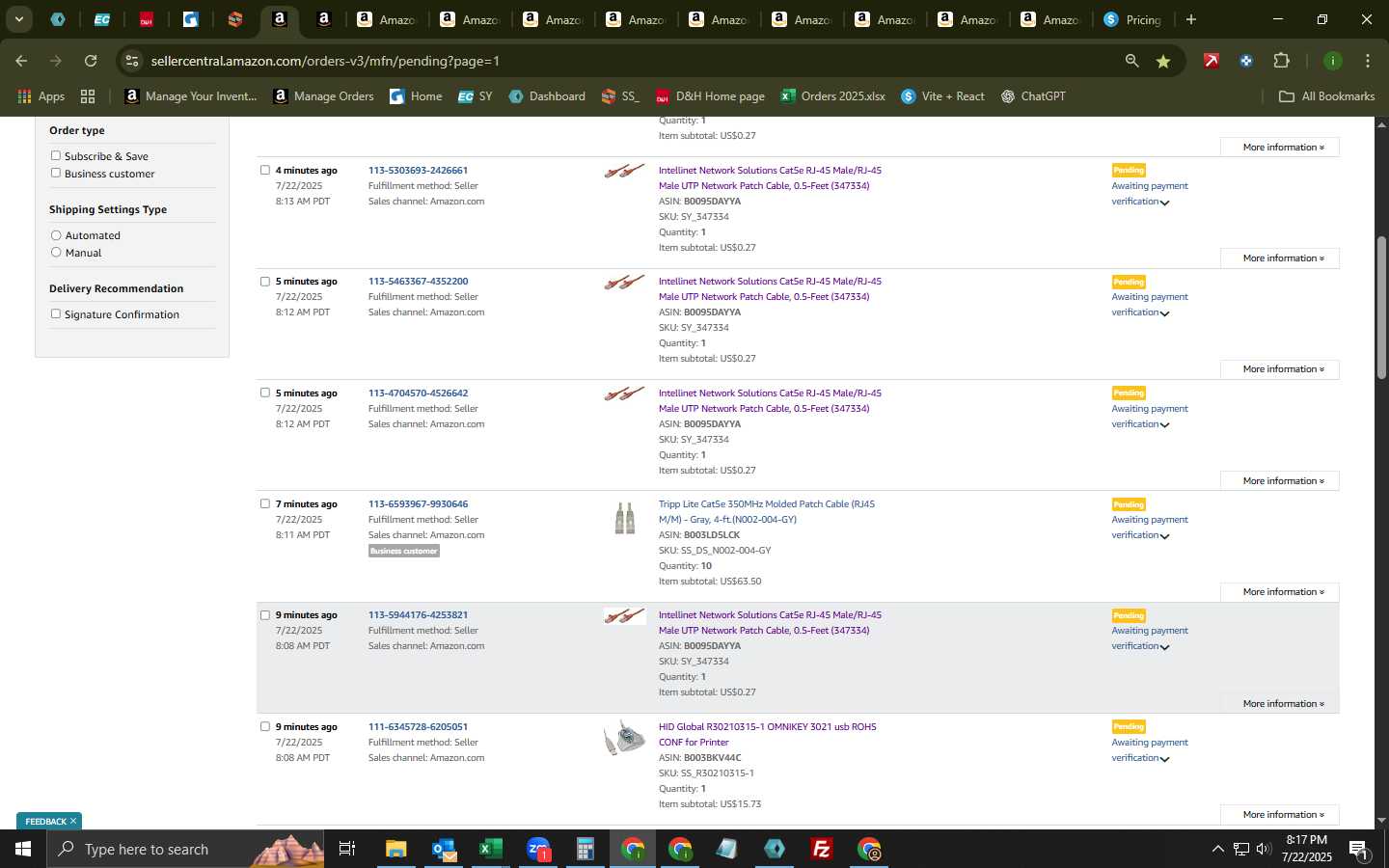Open HID Global OMNIKEY 3021 product link
This screenshot has width=1389, height=868.
tap(767, 735)
